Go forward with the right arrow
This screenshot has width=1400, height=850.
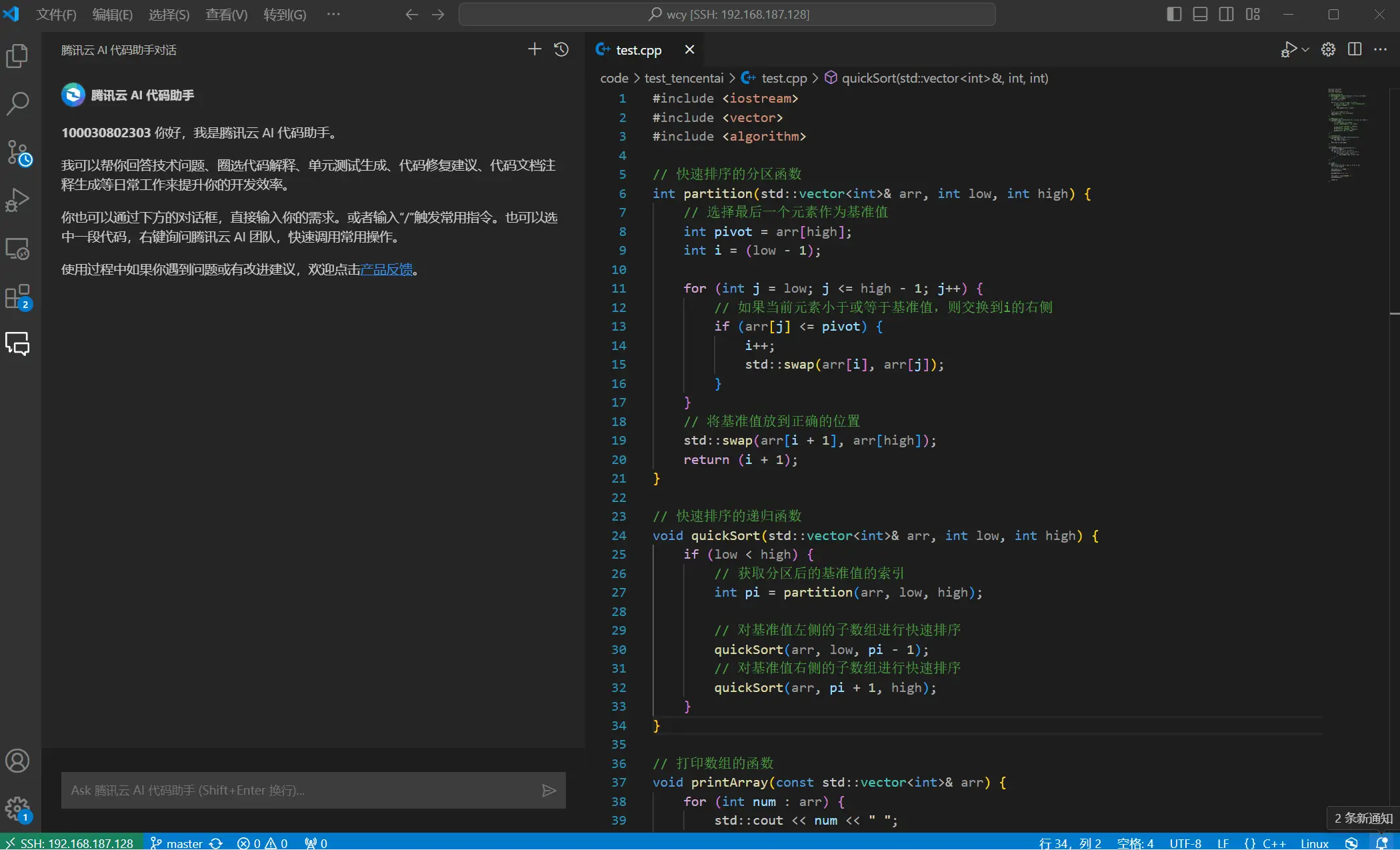coord(438,15)
